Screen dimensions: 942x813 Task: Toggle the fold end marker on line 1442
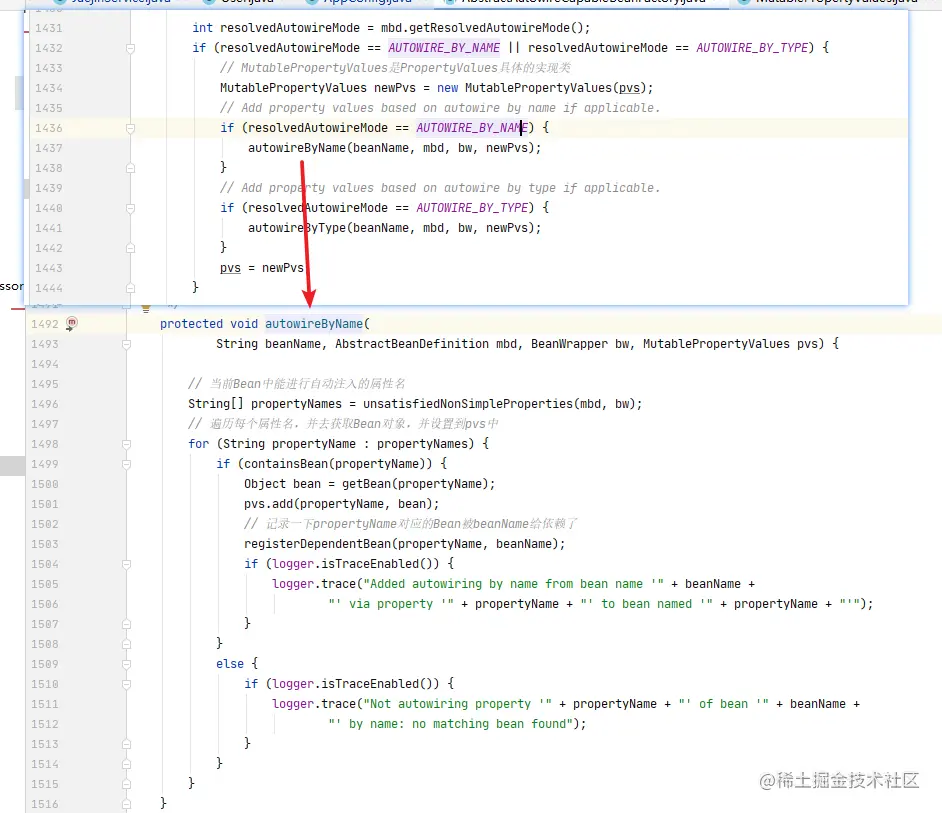[x=130, y=248]
